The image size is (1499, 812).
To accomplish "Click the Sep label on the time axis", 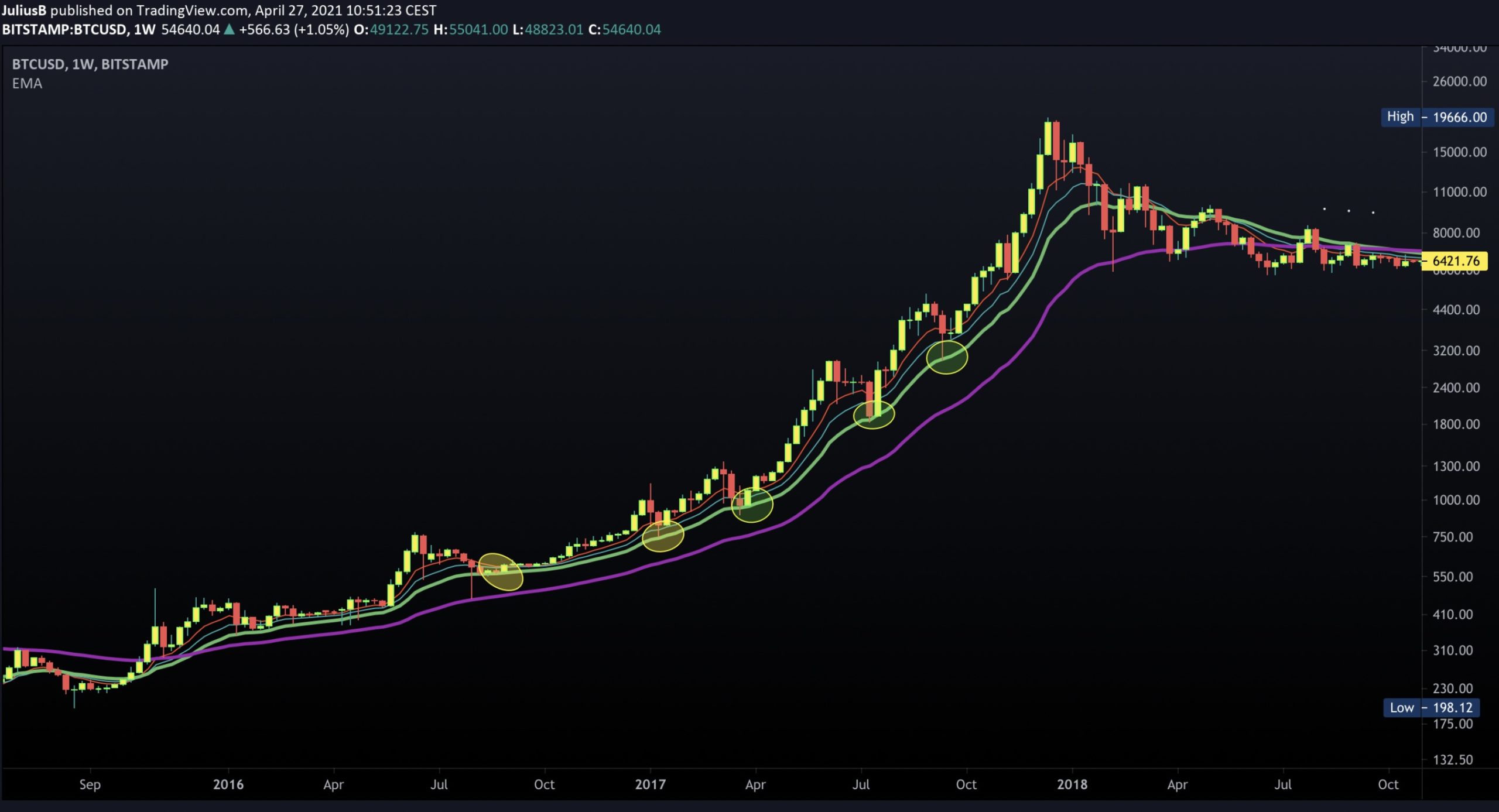I will [x=90, y=785].
